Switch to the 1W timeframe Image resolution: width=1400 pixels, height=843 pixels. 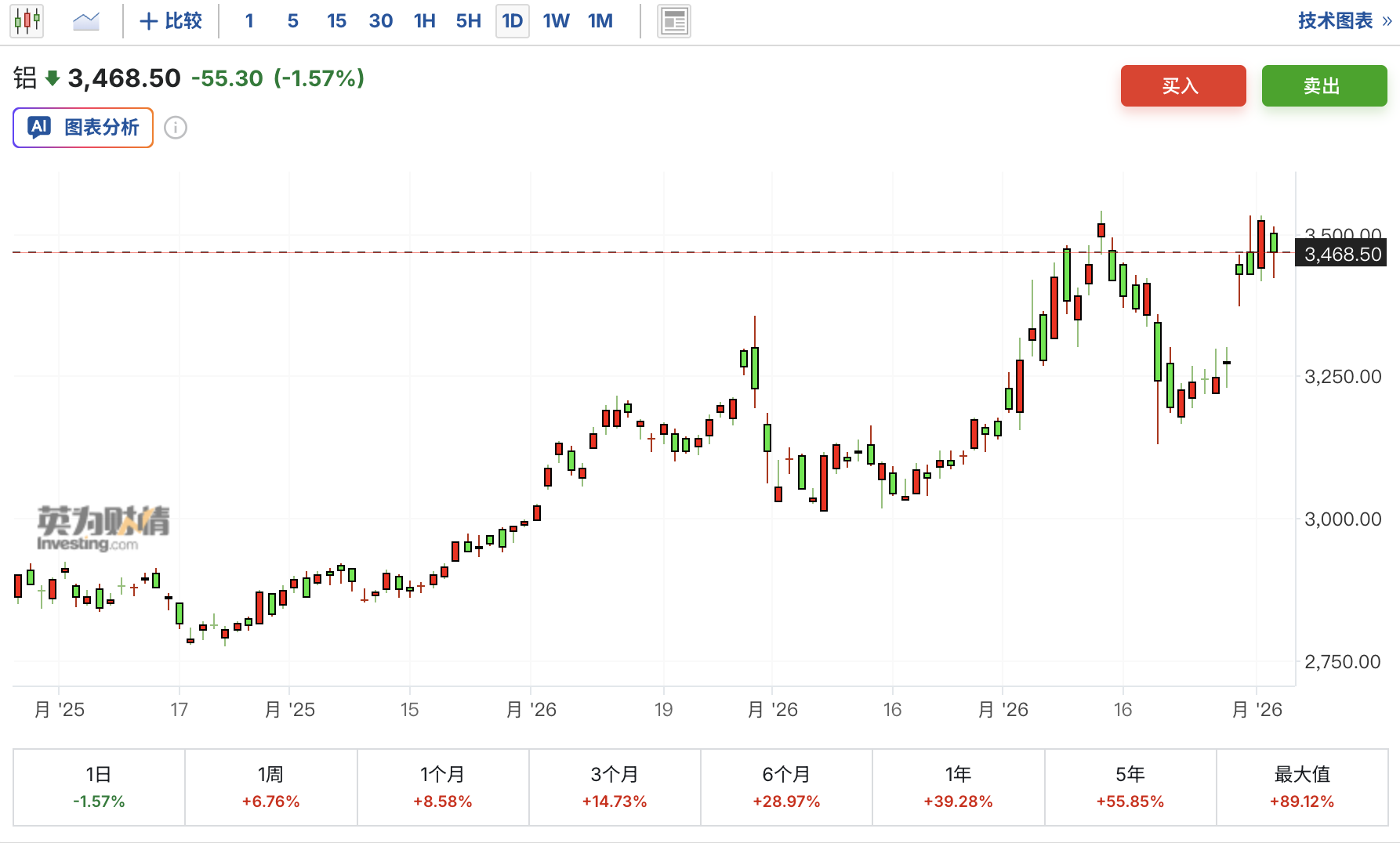[x=556, y=21]
